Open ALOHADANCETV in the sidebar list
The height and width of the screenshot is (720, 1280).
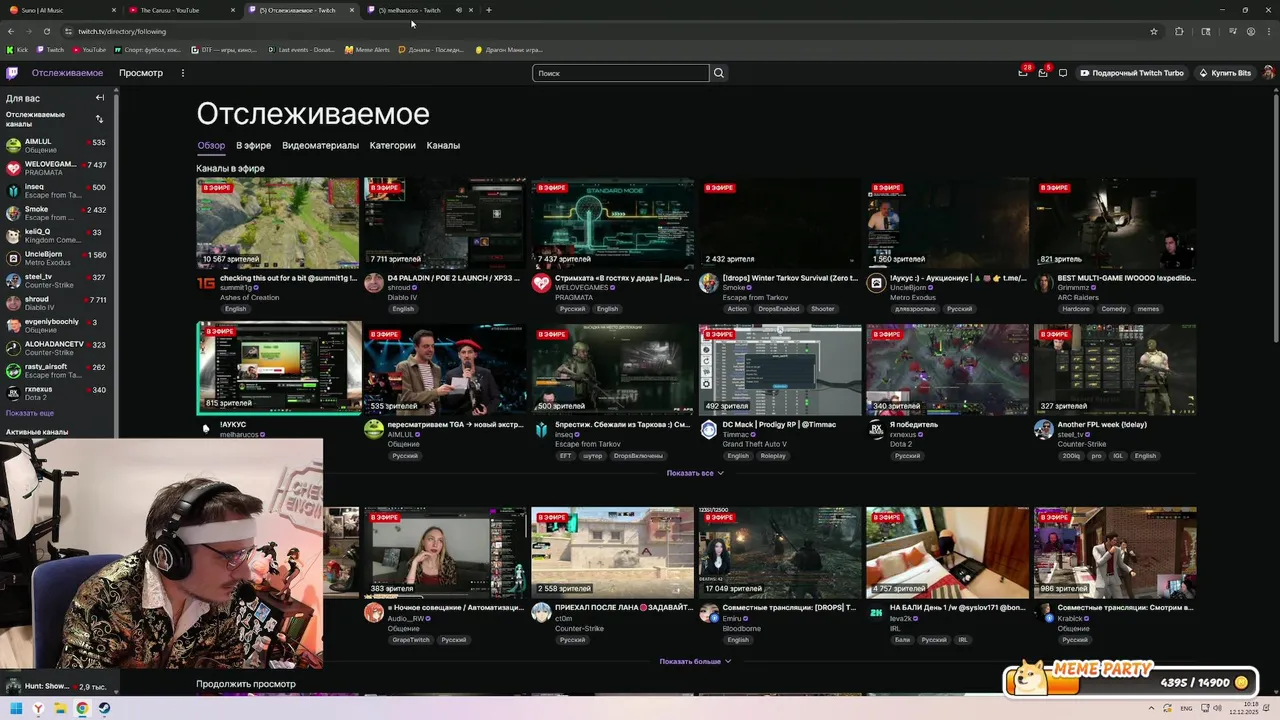(58, 348)
